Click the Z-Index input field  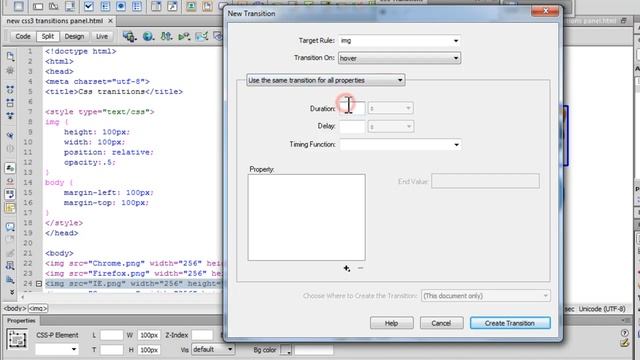point(202,335)
